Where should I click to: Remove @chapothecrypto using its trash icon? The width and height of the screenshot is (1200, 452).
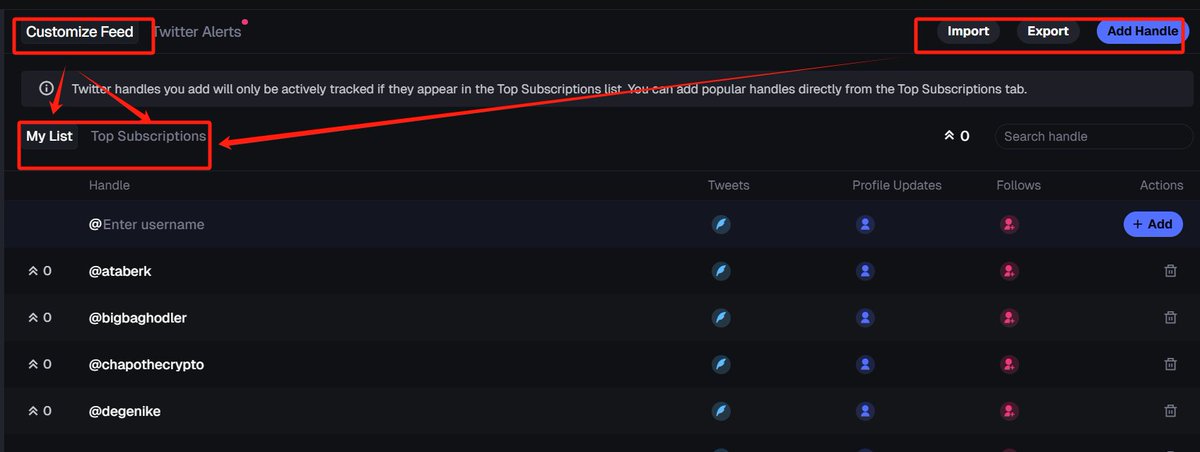(1170, 364)
